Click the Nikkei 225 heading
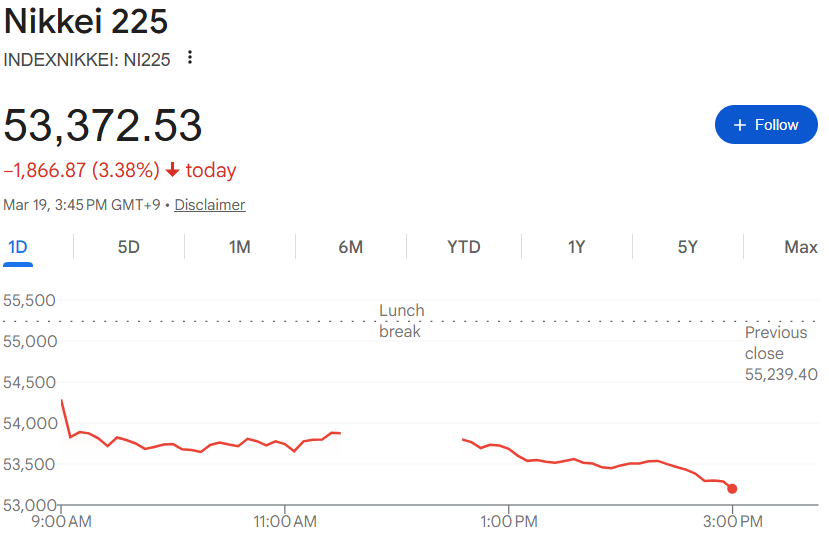Screen dimensions: 829x535 point(86,21)
